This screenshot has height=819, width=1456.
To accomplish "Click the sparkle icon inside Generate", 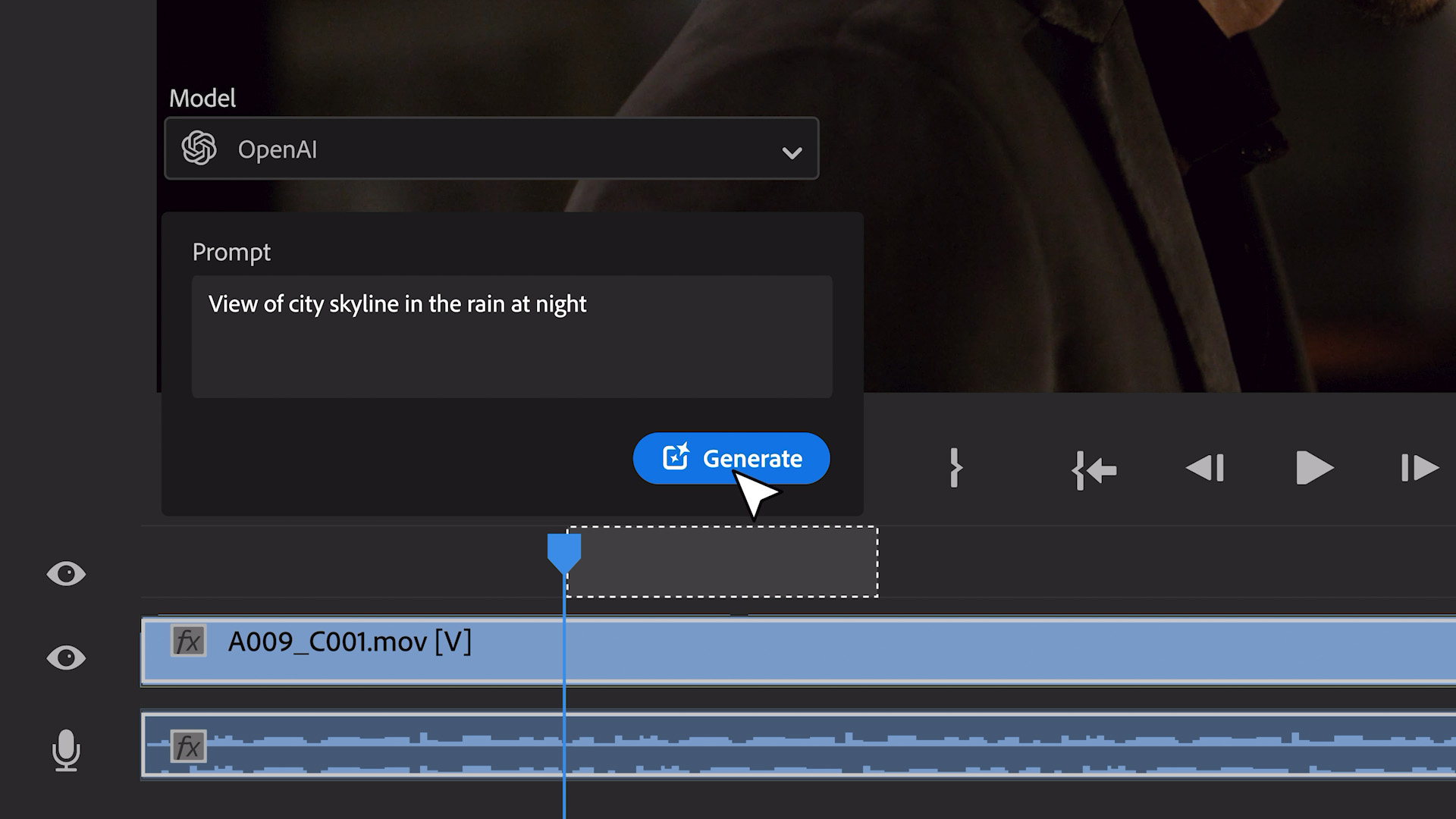I will click(x=676, y=457).
